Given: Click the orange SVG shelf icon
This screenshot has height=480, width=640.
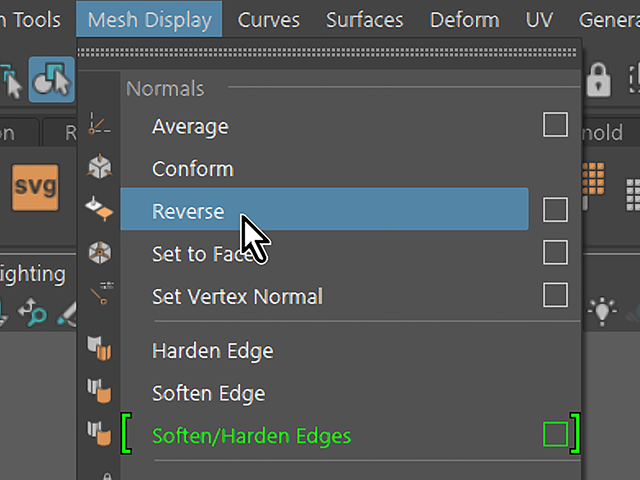Looking at the screenshot, I should point(35,188).
